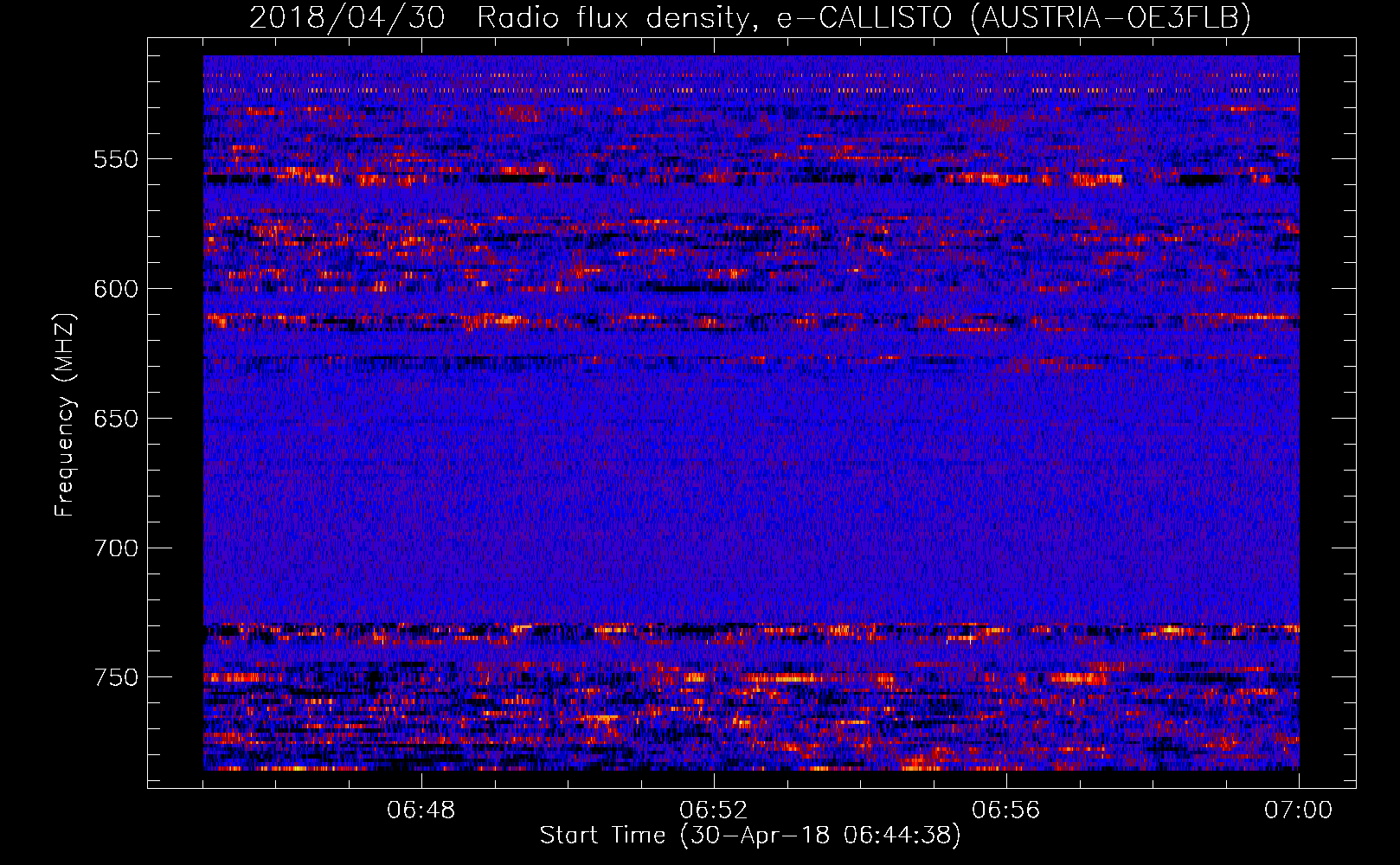
Task: Select the 600 frequency tick label
Action: tap(116, 289)
